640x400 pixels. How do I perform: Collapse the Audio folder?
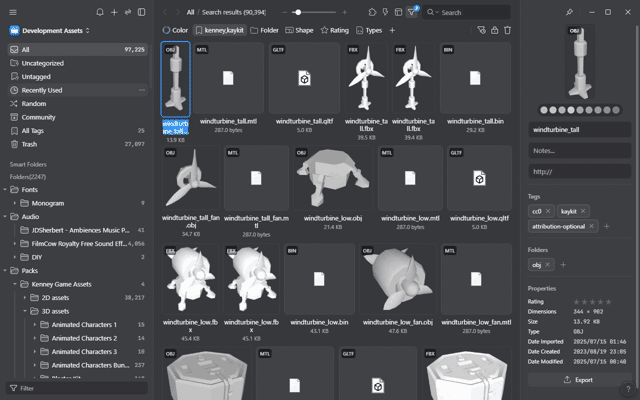point(5,217)
